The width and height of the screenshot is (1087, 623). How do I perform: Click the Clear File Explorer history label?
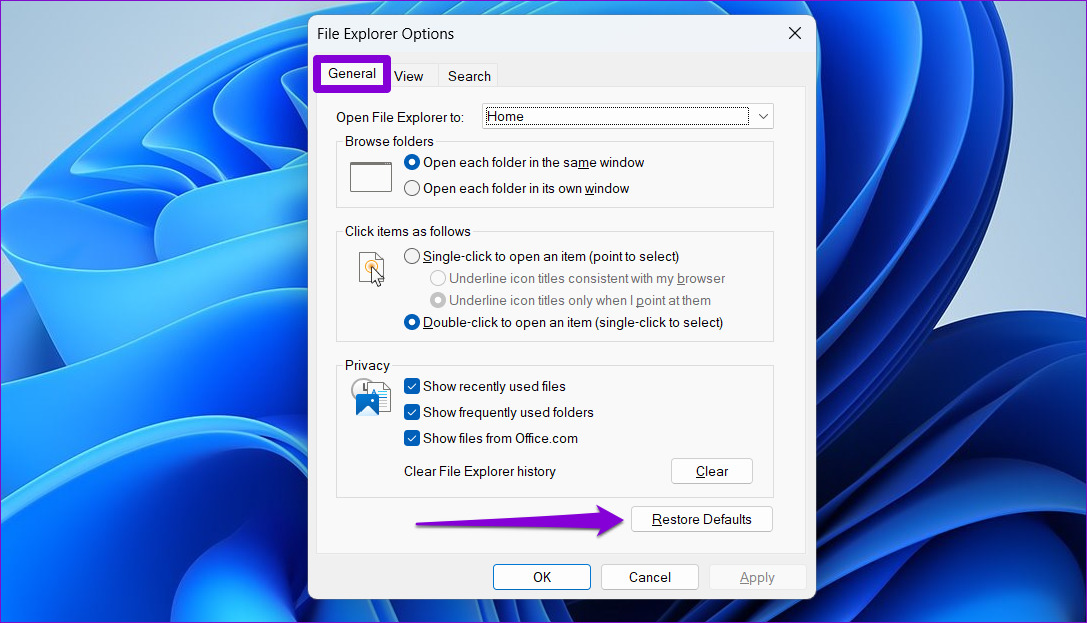(x=480, y=471)
